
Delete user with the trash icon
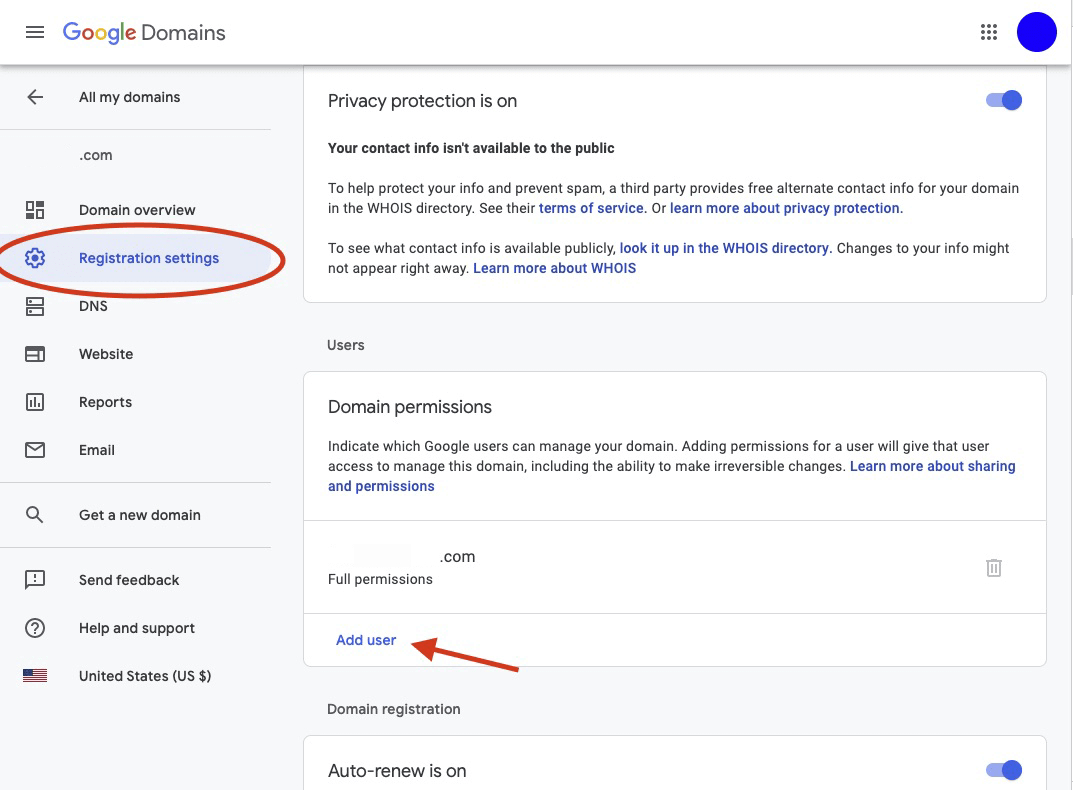(994, 568)
